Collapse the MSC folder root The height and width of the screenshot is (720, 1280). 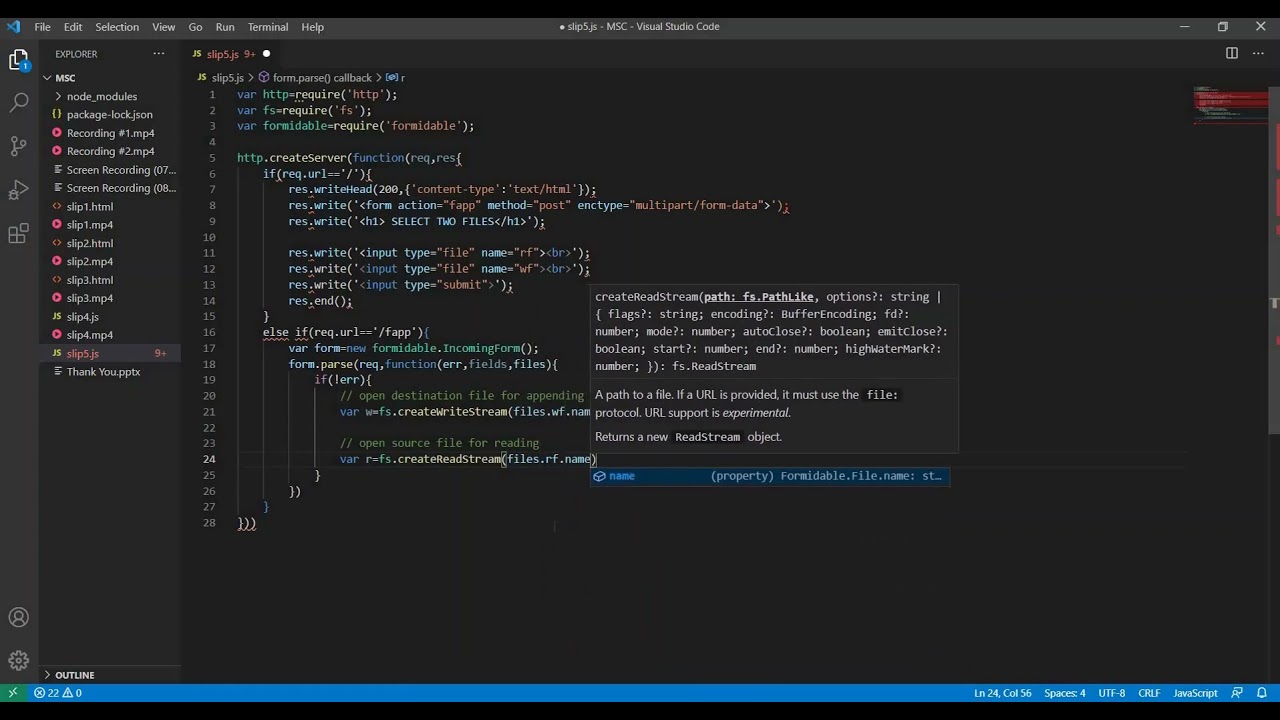[47, 78]
